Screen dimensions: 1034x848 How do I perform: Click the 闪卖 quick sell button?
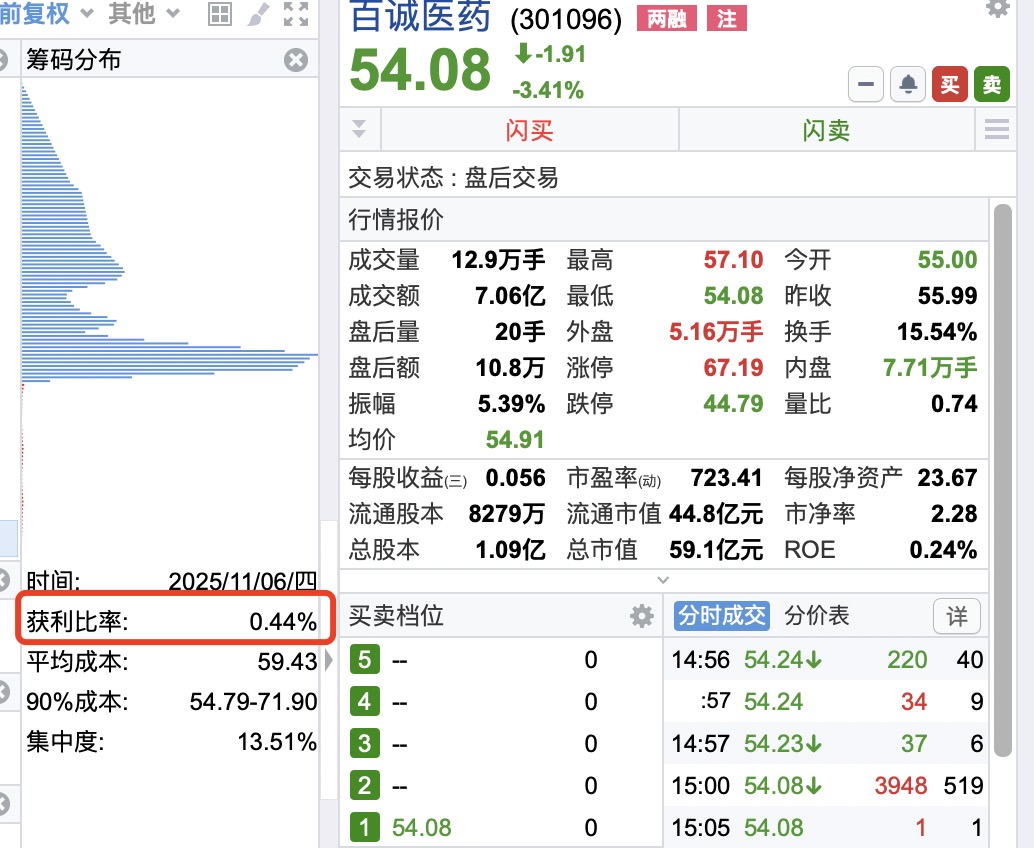tap(826, 130)
